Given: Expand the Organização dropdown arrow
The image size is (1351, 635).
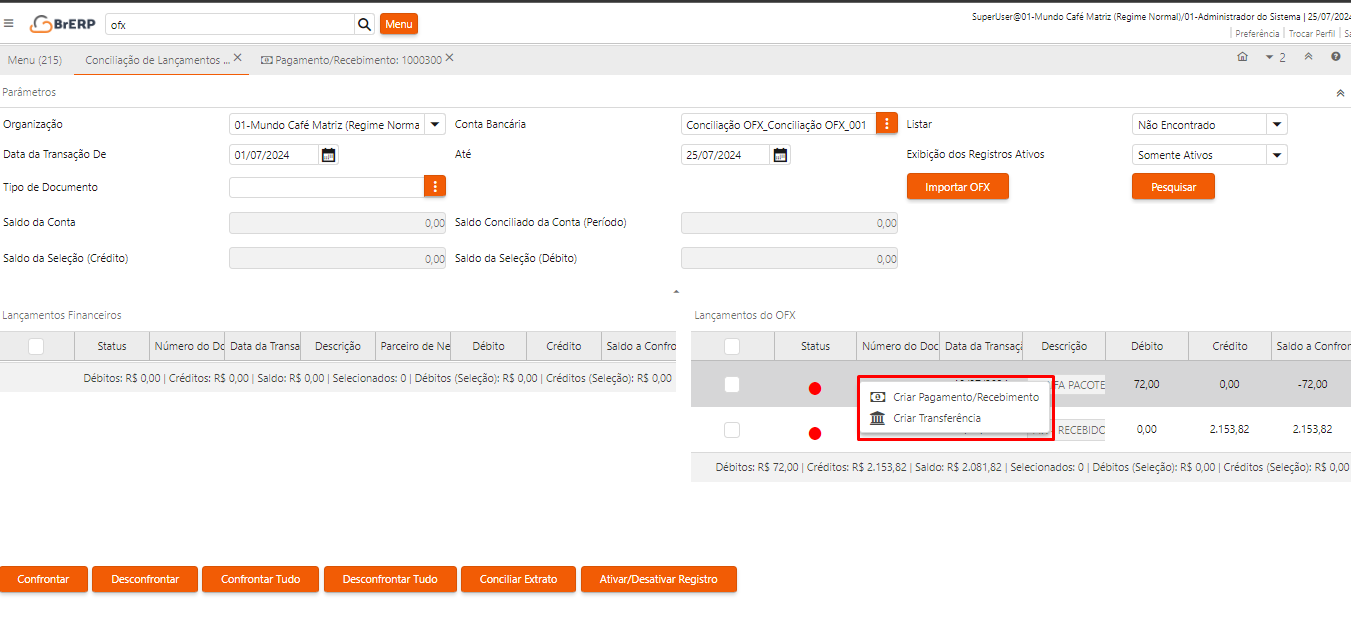Looking at the screenshot, I should 435,125.
